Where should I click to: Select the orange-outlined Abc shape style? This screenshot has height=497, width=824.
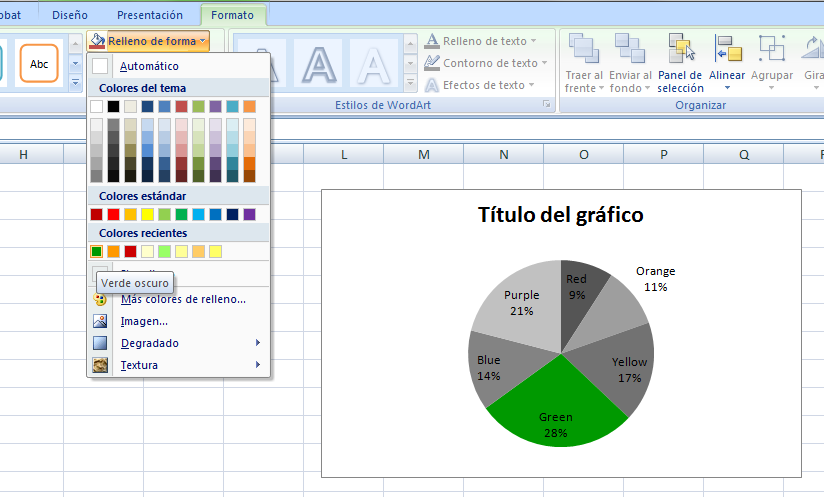point(39,64)
